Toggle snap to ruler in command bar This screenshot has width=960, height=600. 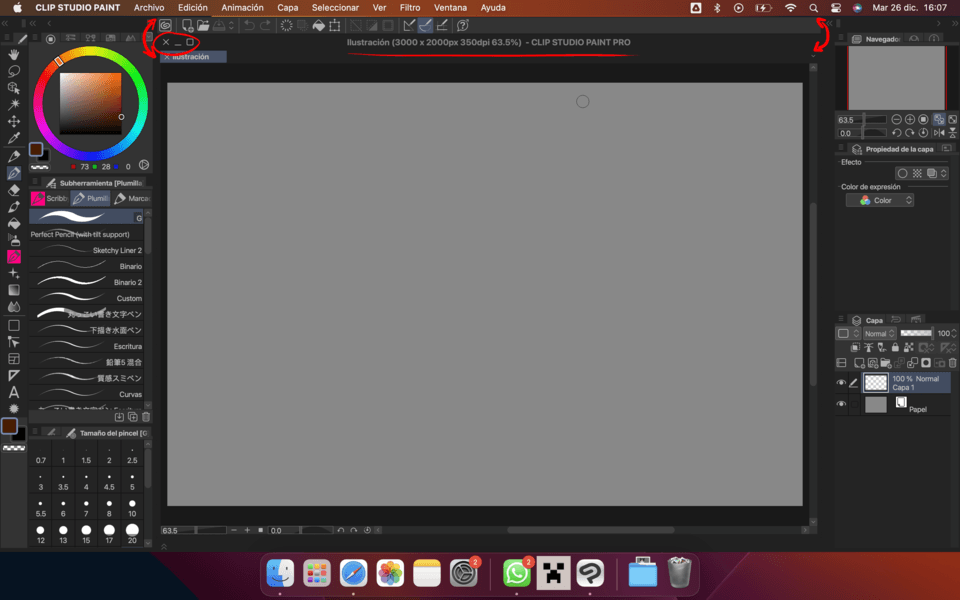click(x=410, y=25)
